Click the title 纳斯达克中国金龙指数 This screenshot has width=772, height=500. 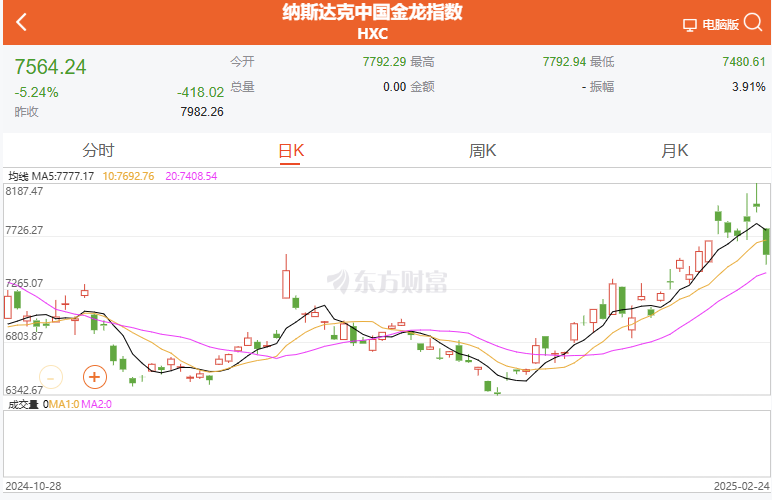click(373, 12)
